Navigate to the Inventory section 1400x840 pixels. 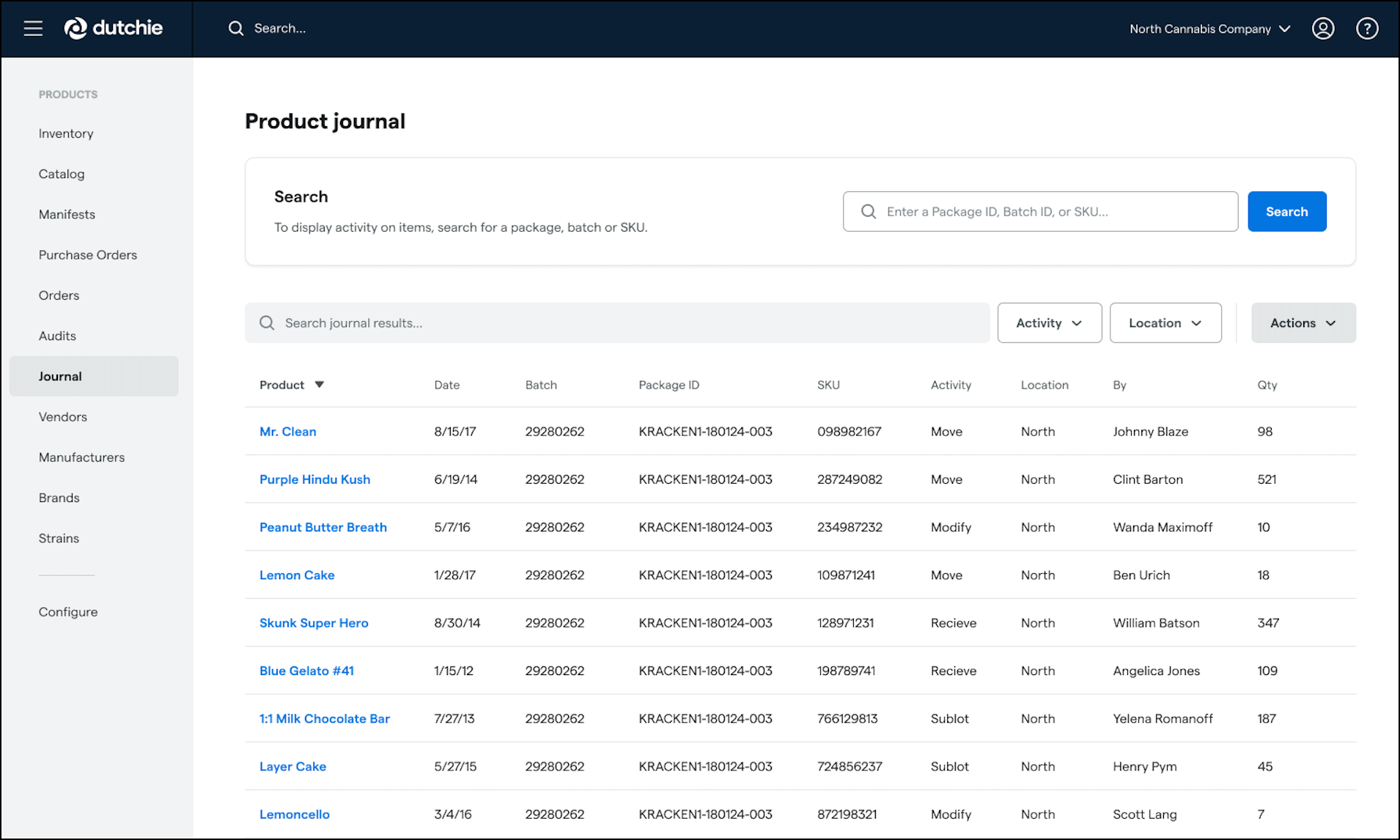pos(66,133)
